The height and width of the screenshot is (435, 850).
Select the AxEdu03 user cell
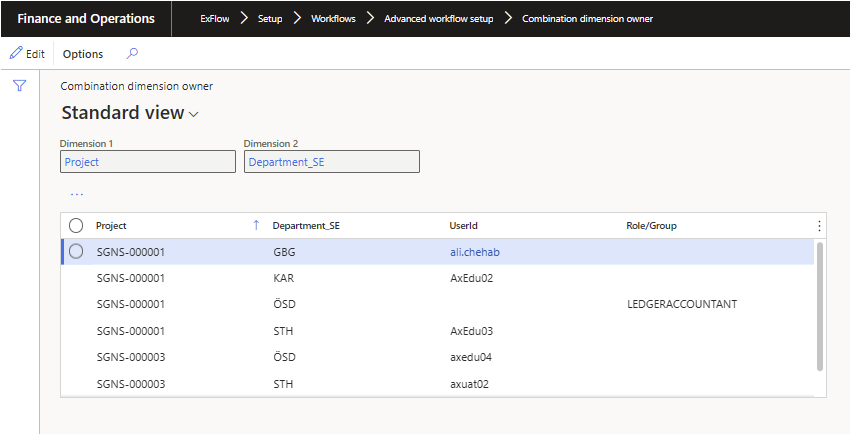pos(472,331)
